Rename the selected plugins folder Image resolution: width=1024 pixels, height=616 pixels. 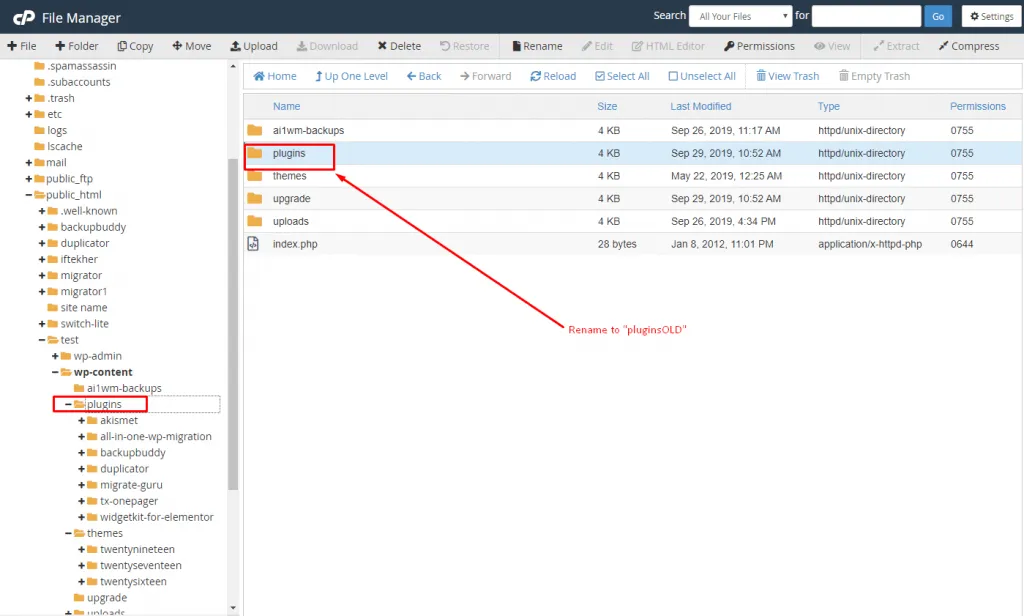(x=537, y=46)
